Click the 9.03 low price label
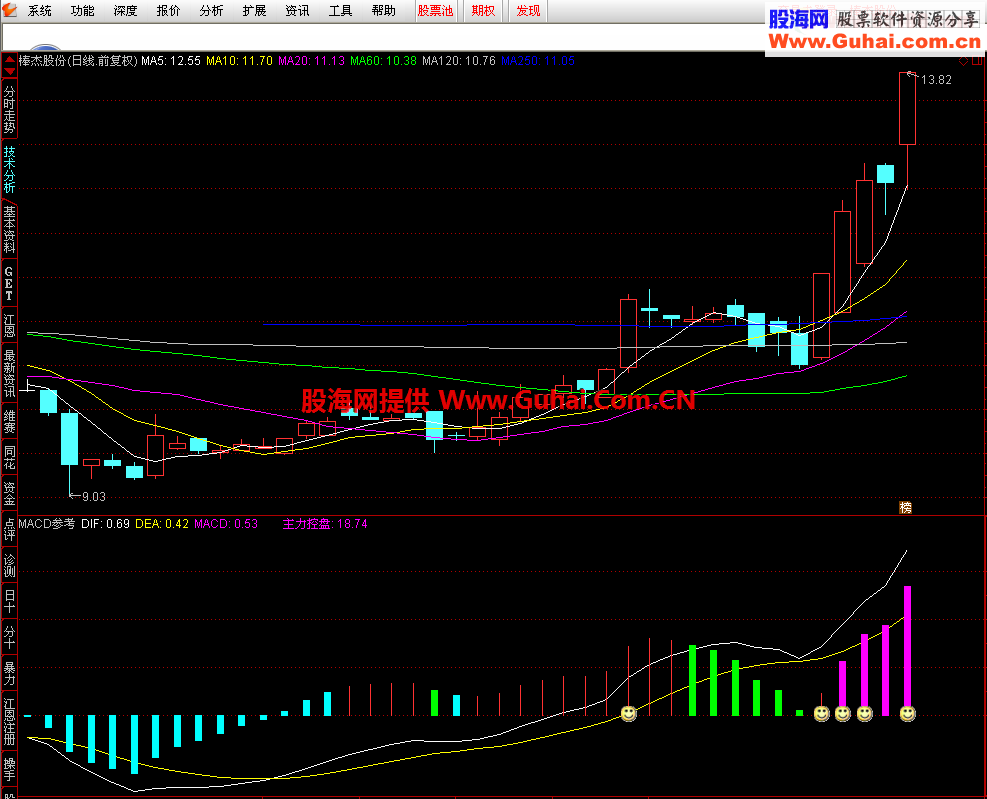987x799 pixels. click(94, 497)
